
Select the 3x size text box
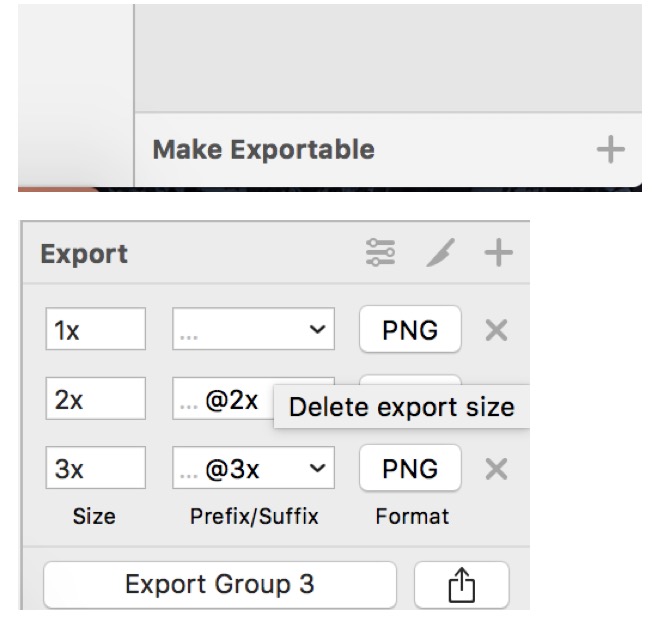[95, 468]
